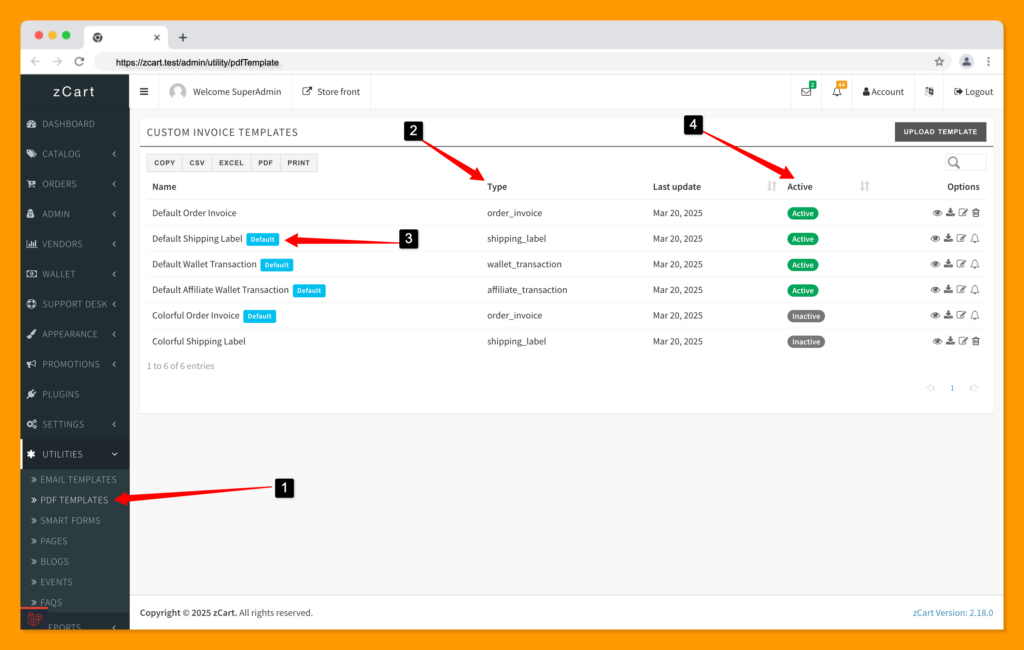Click bell icon for Colorful Order Invoice
The width and height of the screenshot is (1024, 650).
pyautogui.click(x=975, y=316)
